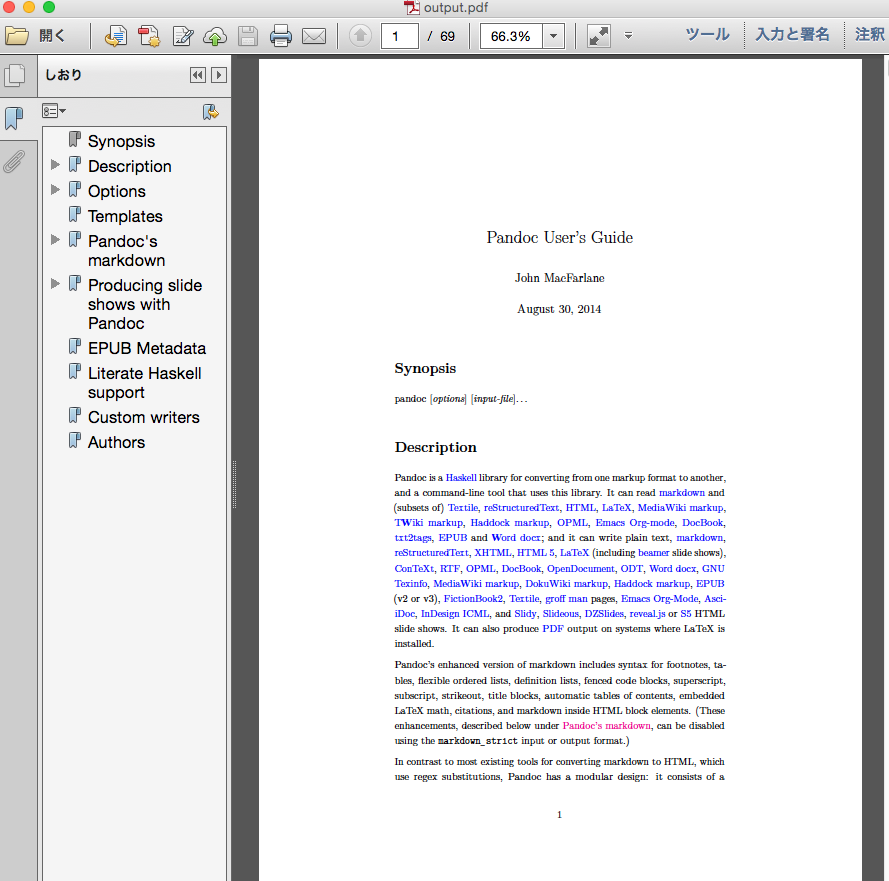Open the 入力と署名 panel

pos(793,35)
